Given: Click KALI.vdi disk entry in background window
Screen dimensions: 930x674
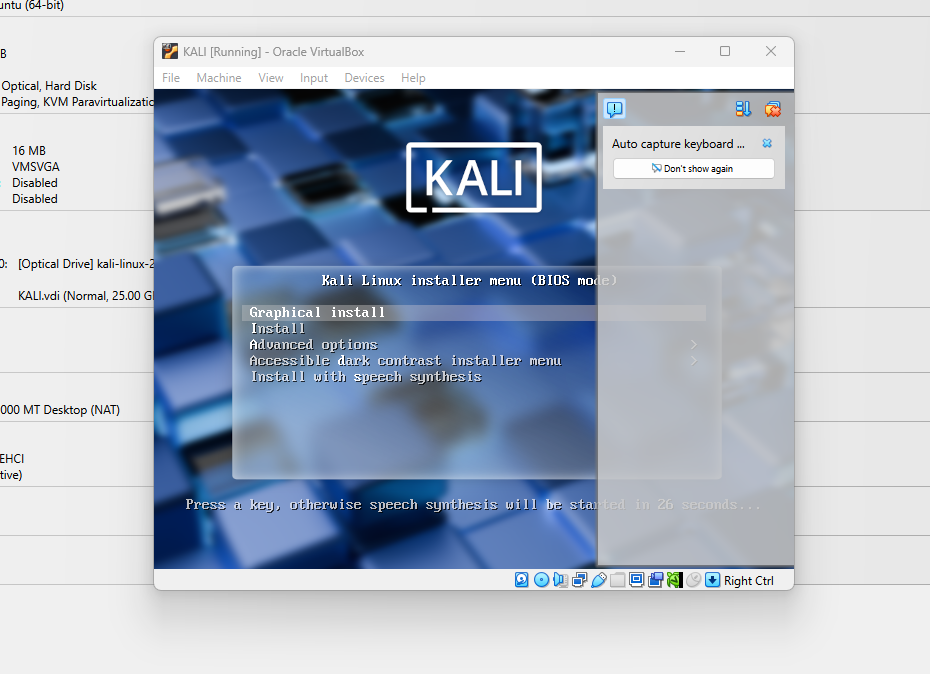Looking at the screenshot, I should point(85,295).
